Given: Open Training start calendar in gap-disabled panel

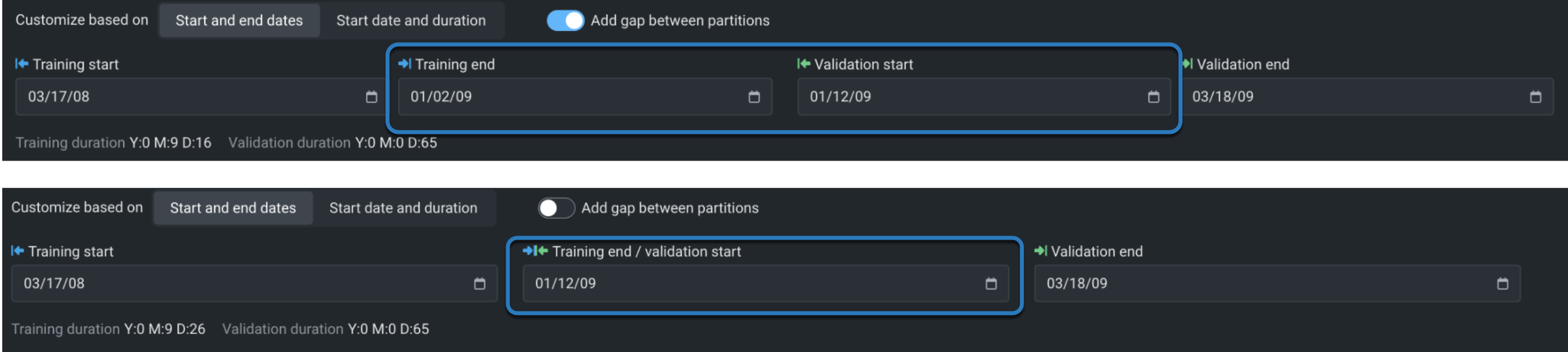Looking at the screenshot, I should click(479, 284).
